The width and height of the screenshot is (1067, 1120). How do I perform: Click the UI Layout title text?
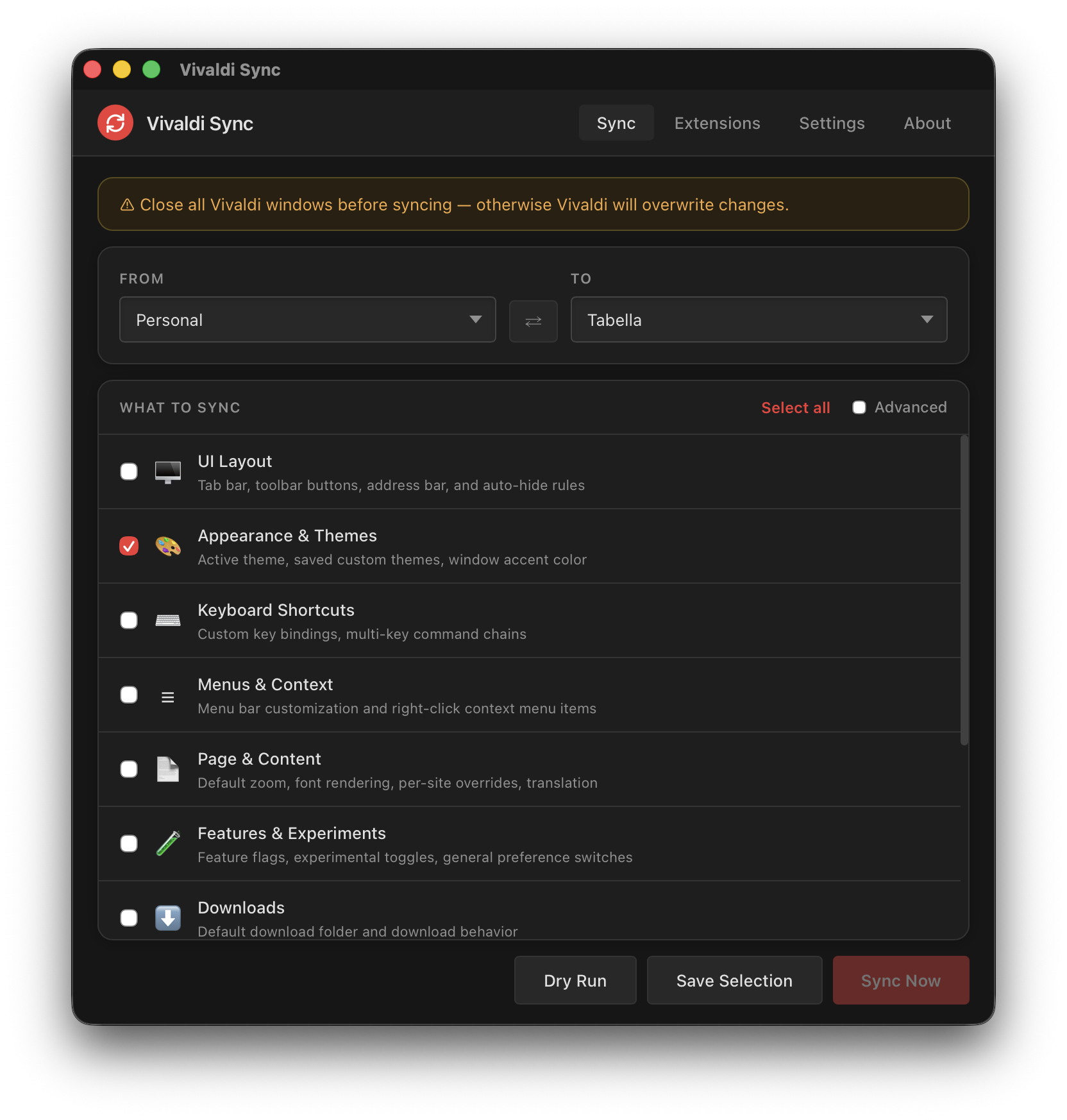coord(235,461)
